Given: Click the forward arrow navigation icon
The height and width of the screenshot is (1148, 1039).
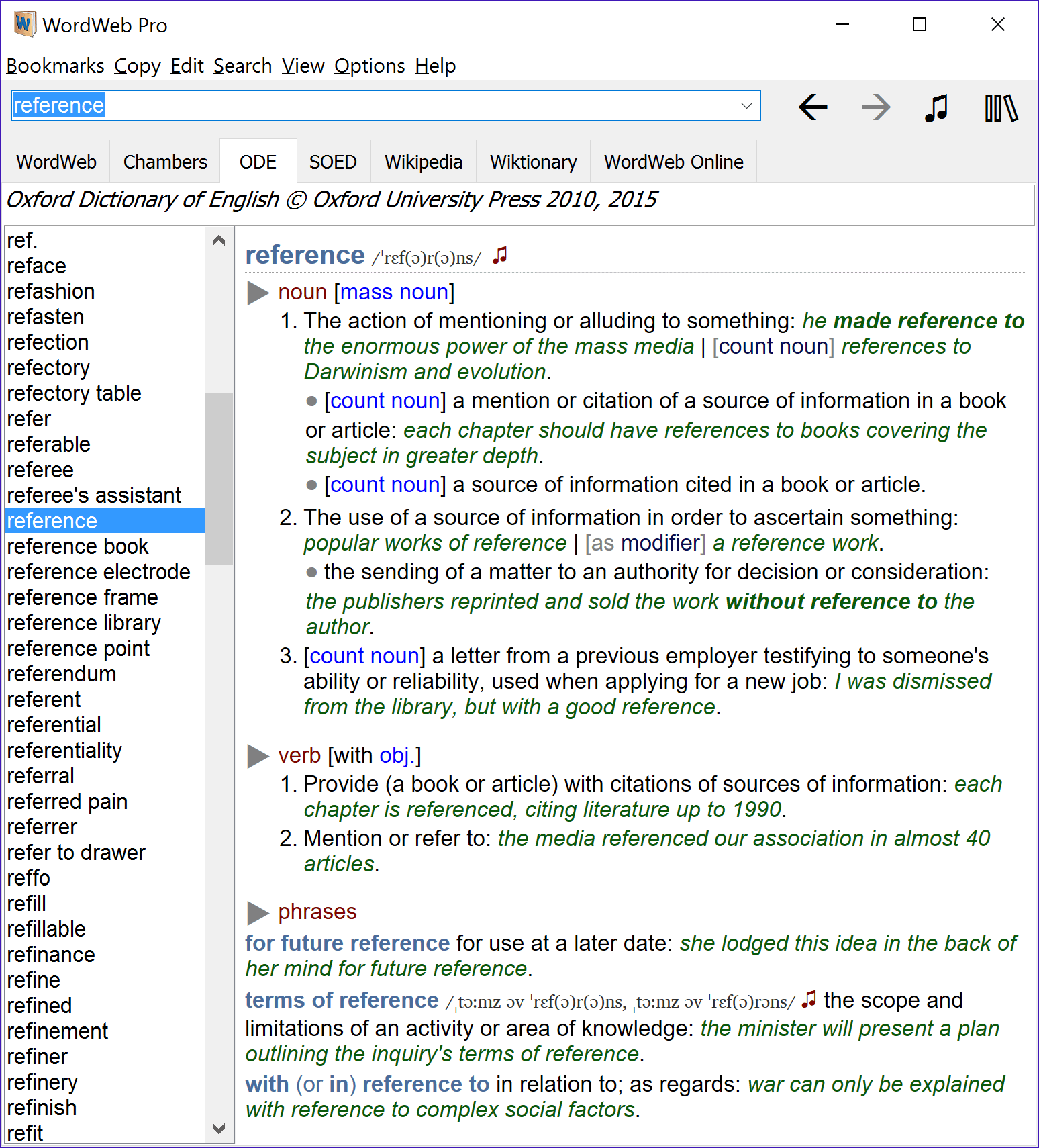Looking at the screenshot, I should [x=875, y=107].
